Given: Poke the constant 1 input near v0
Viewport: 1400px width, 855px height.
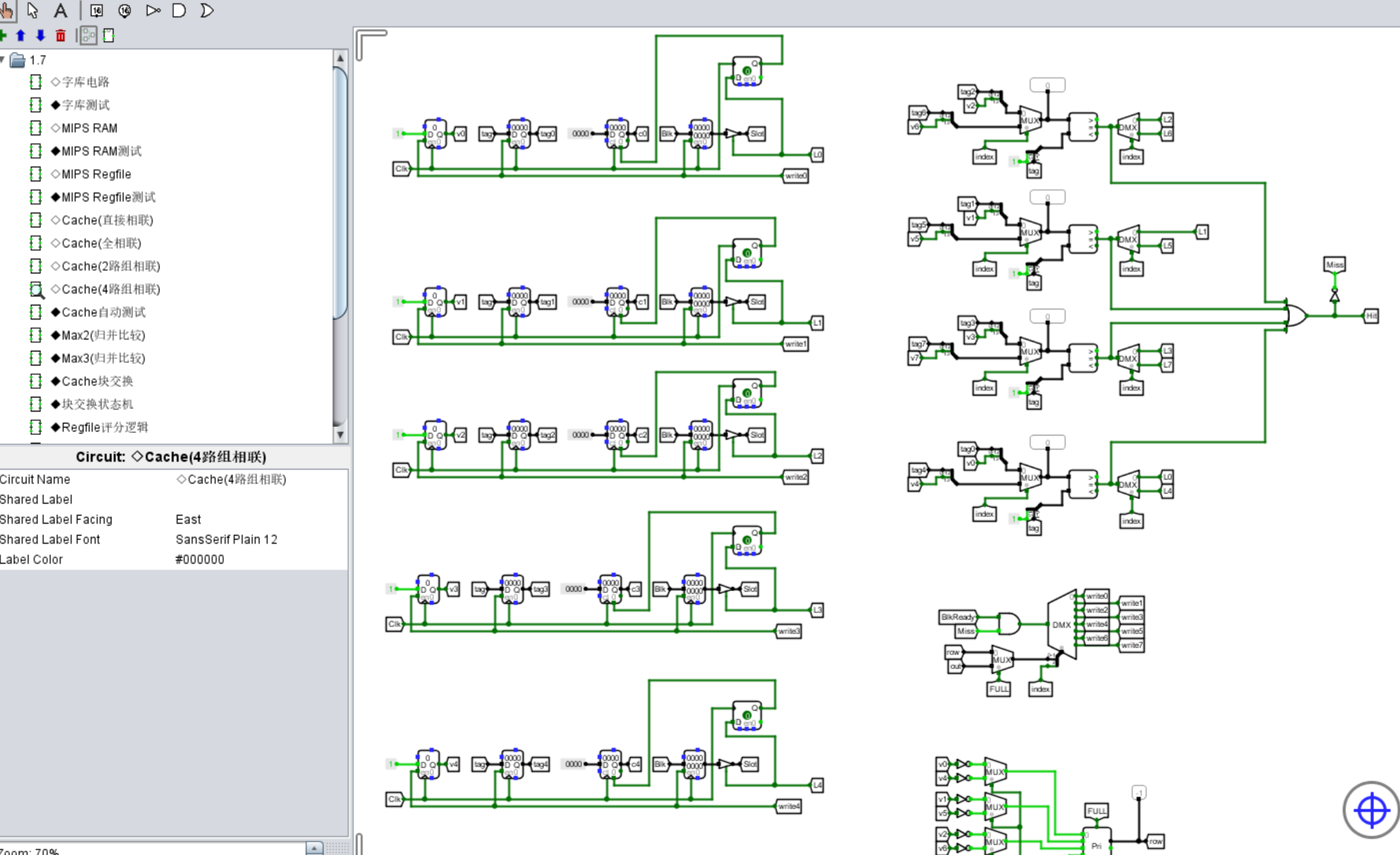Looking at the screenshot, I should point(398,133).
